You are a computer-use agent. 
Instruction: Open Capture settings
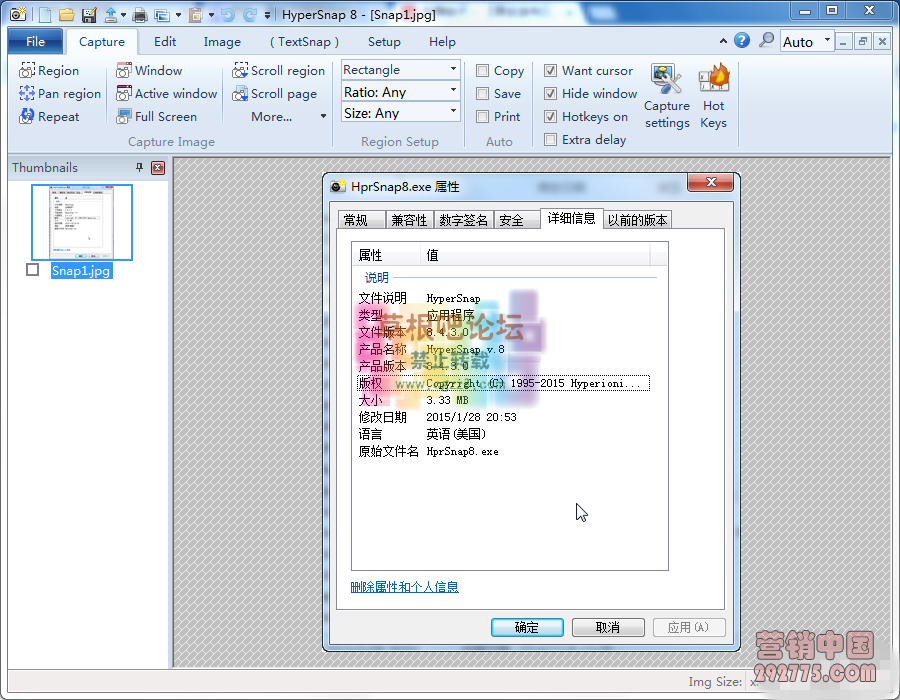(667, 96)
